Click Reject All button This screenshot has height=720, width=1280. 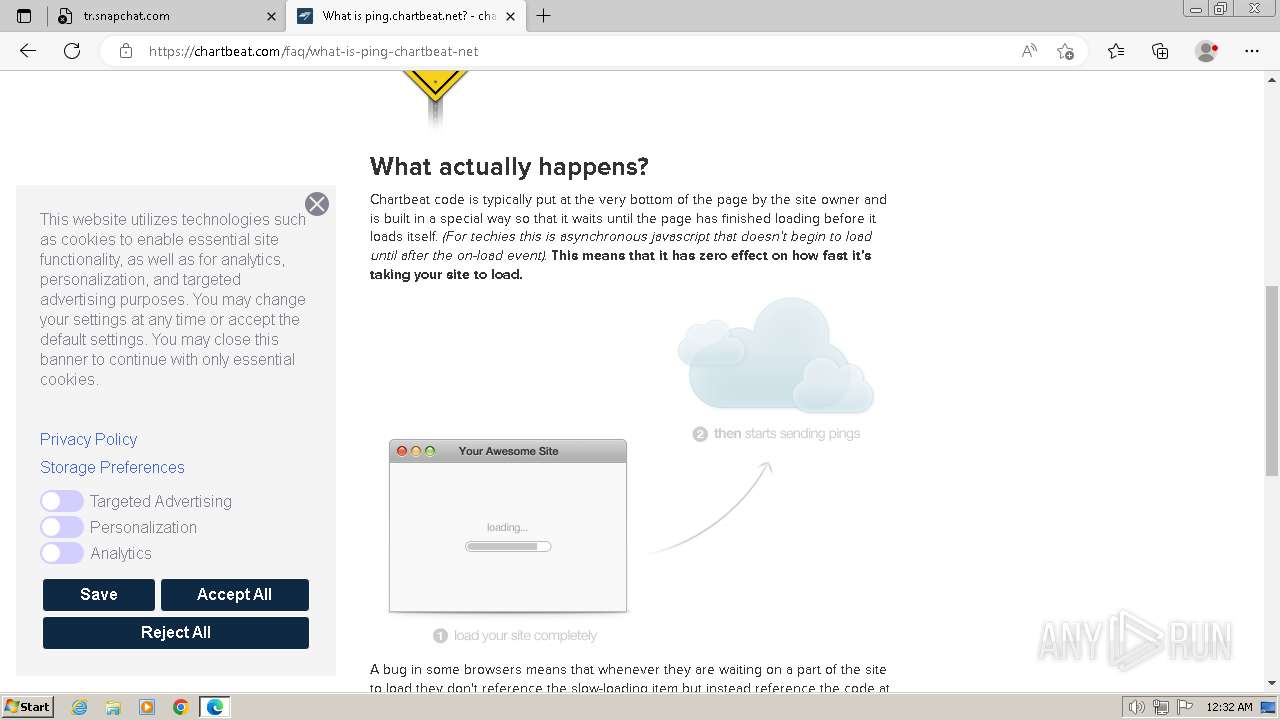[x=176, y=632]
